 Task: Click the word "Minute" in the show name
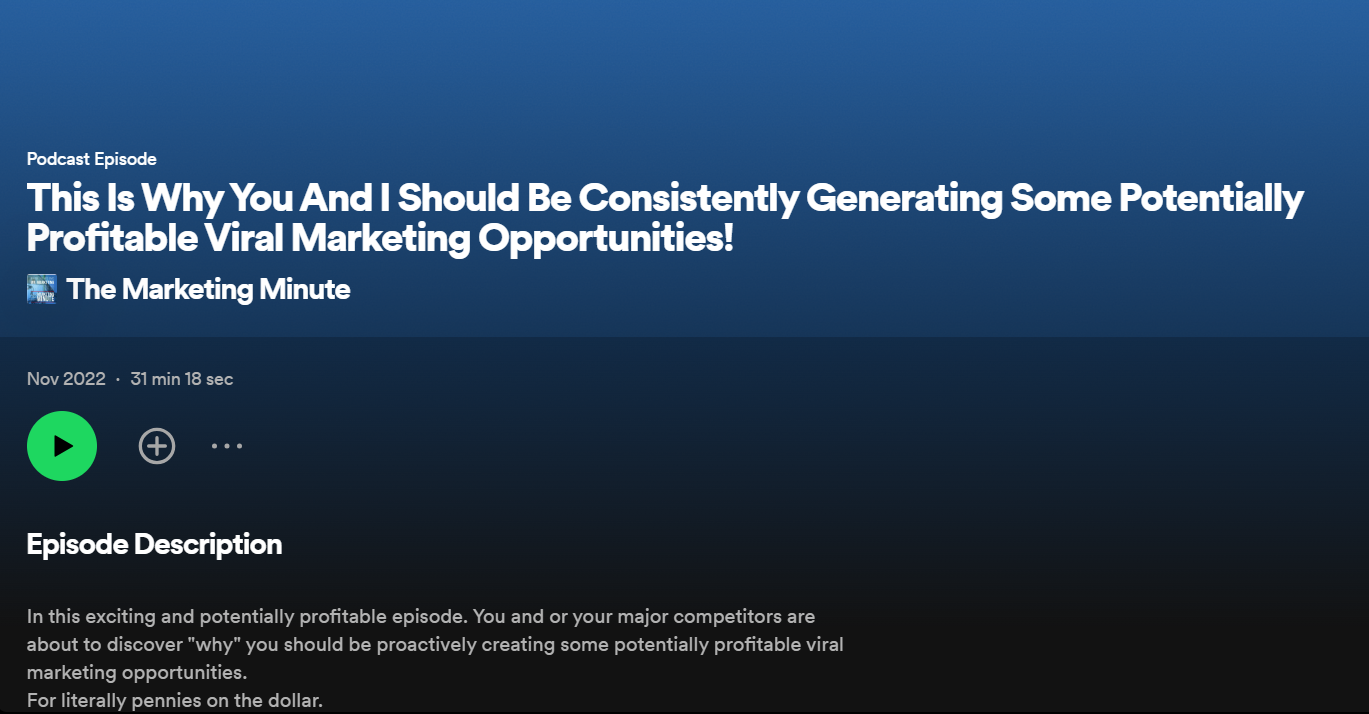(x=304, y=290)
